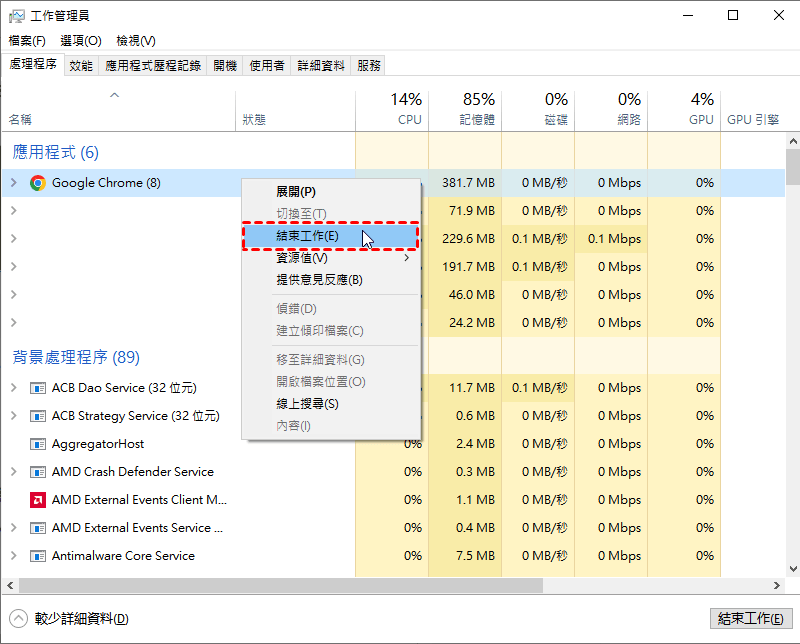800x644 pixels.
Task: Switch to the 效能 tab
Action: [x=81, y=65]
